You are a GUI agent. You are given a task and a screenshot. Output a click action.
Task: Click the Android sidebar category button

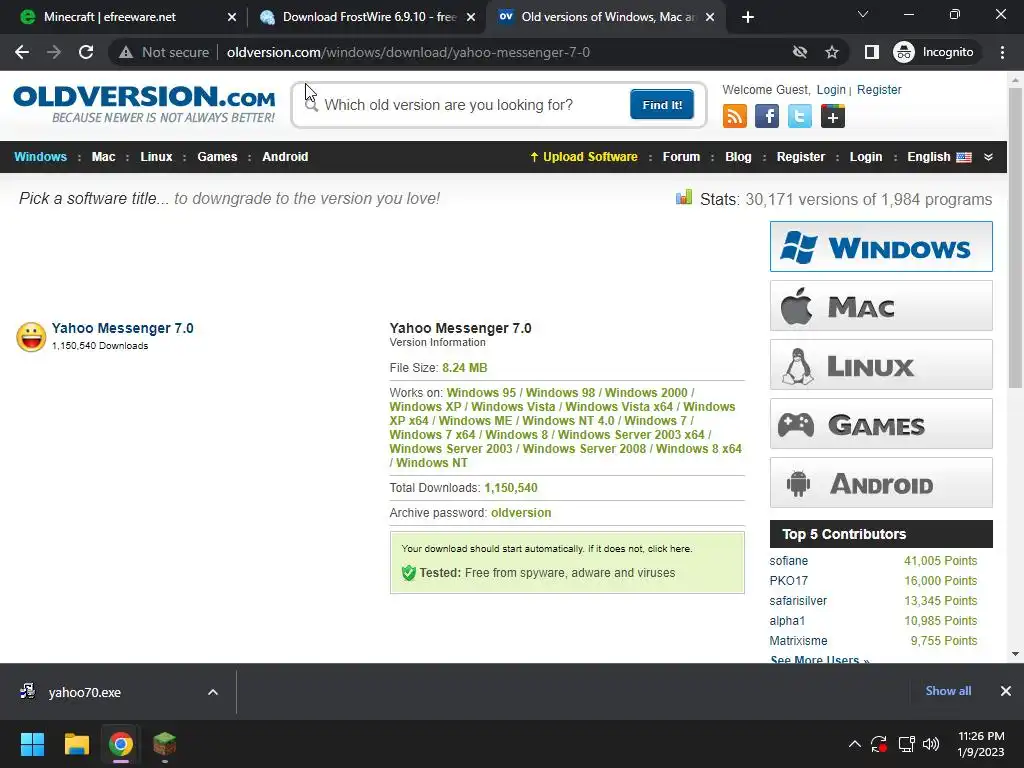(x=881, y=483)
